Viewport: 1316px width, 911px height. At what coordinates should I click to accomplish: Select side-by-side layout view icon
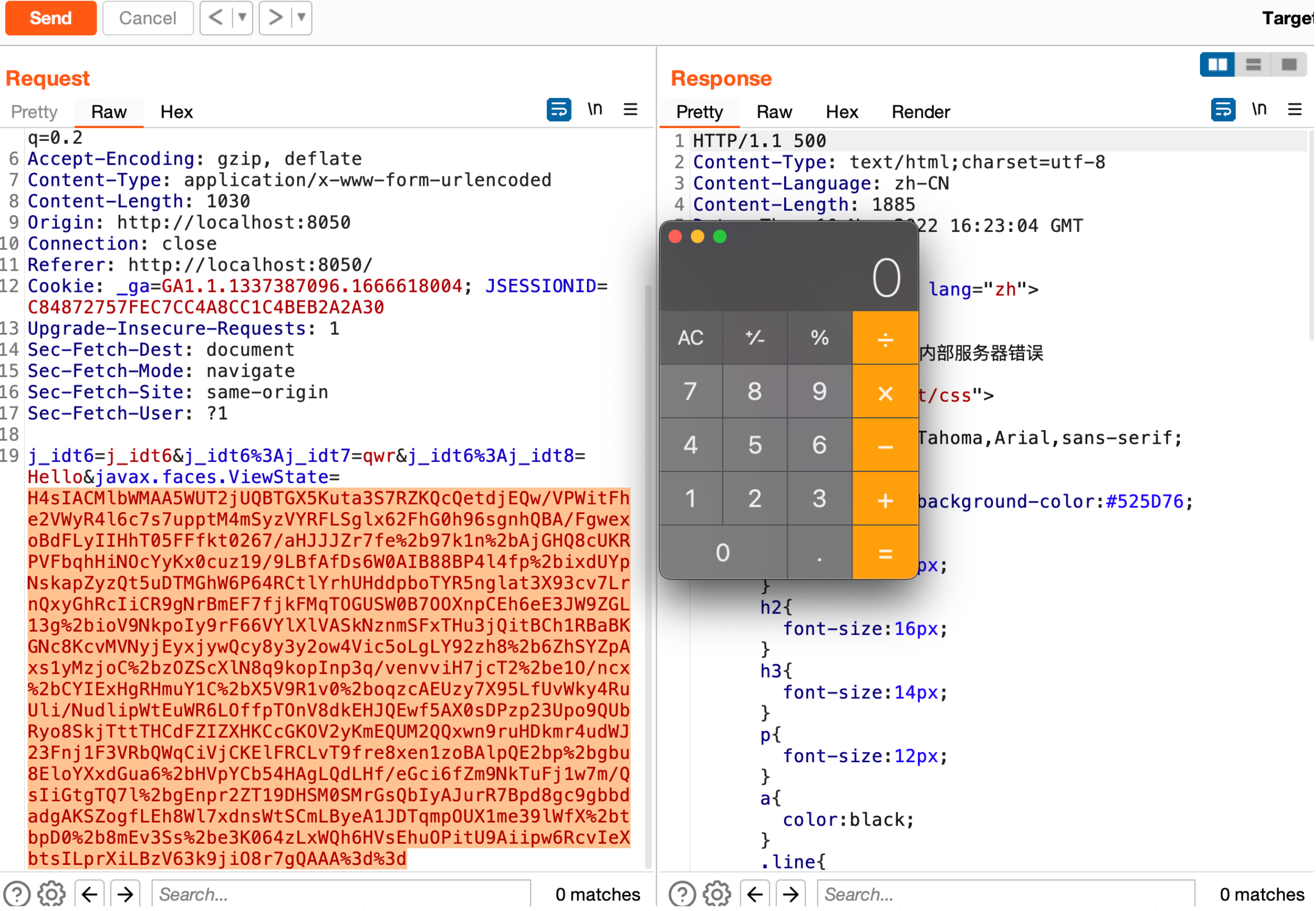[1219, 65]
